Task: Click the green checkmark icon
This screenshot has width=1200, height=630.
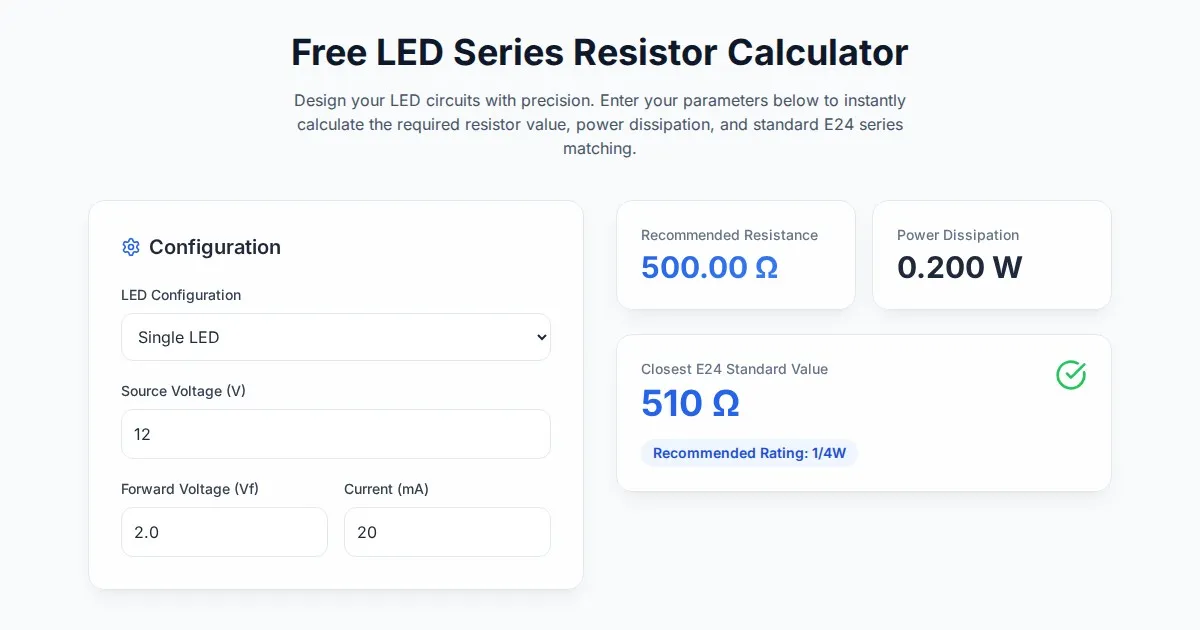Action: point(1071,375)
